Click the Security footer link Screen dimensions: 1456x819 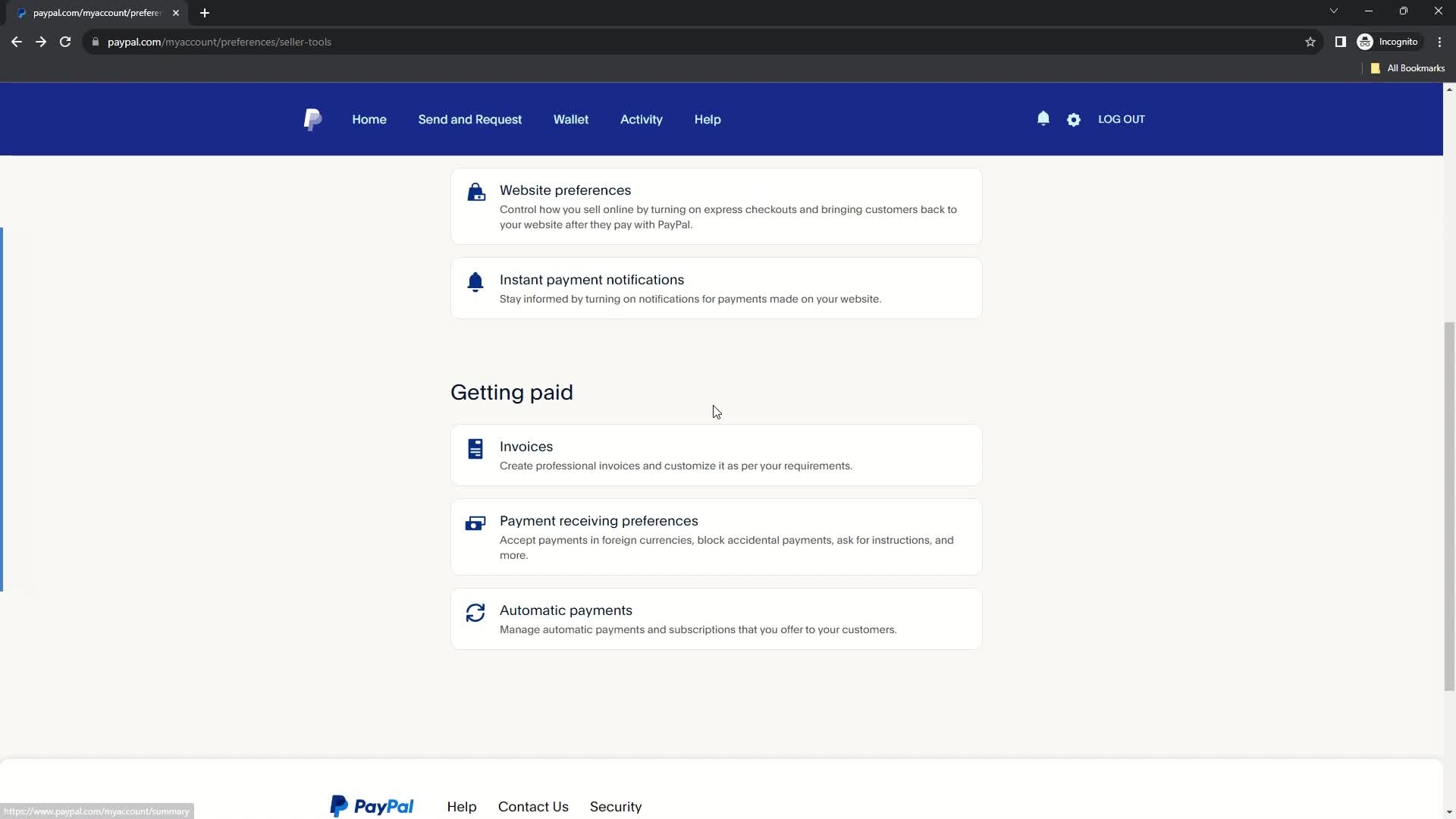(617, 806)
